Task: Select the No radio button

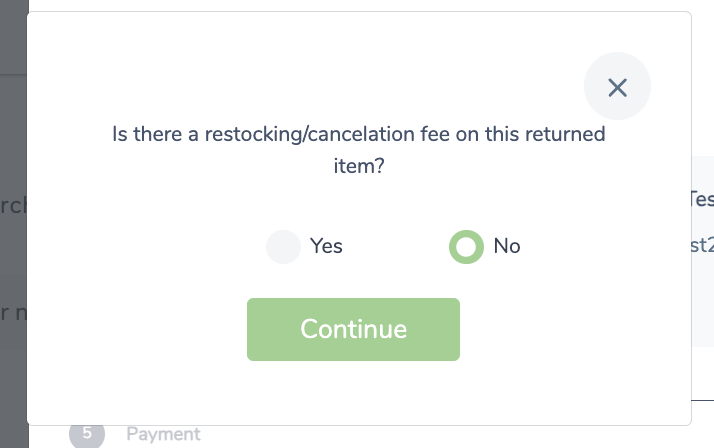Action: [466, 247]
